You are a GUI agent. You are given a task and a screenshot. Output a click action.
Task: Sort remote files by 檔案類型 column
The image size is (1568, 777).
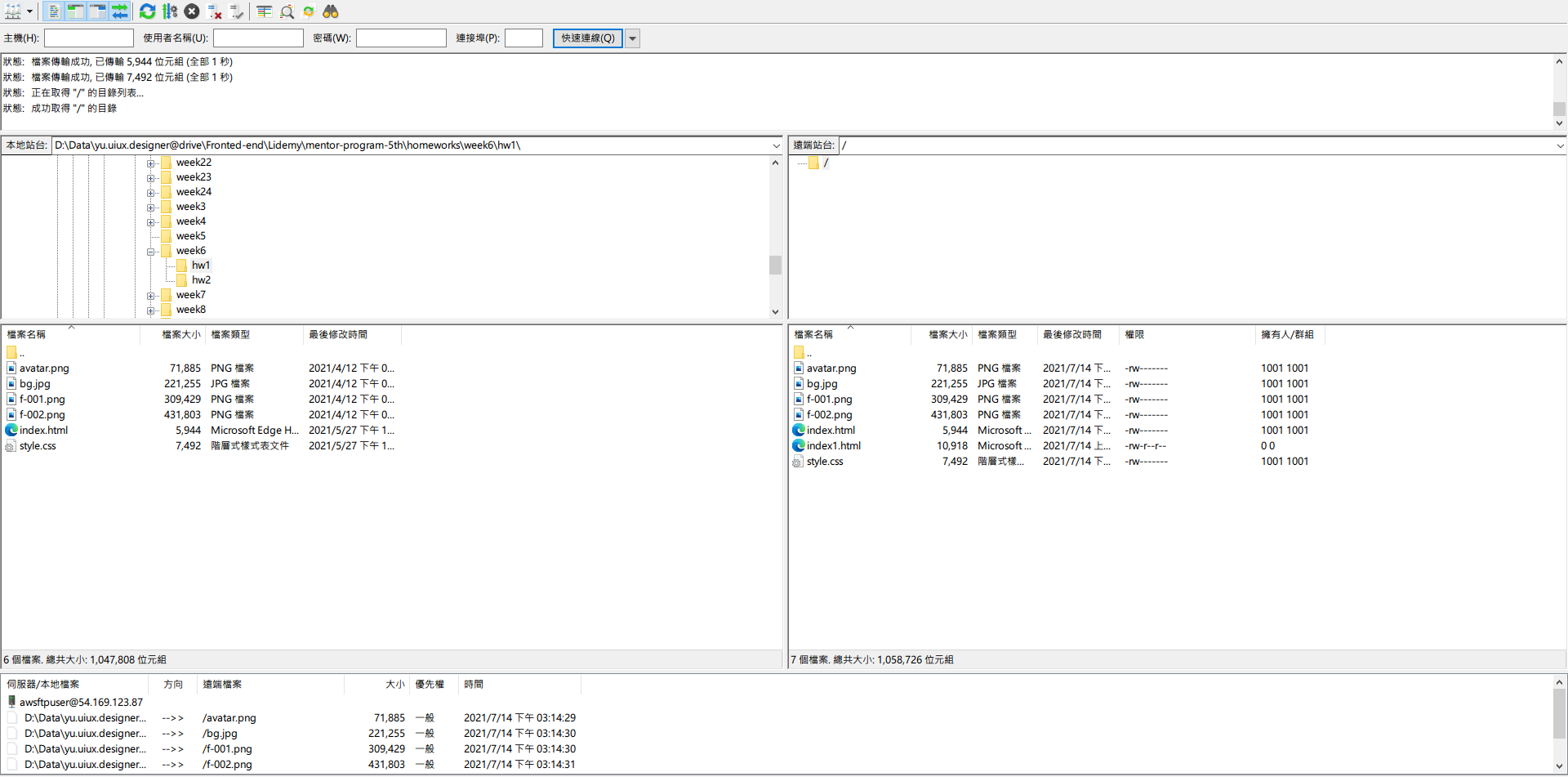point(1005,335)
